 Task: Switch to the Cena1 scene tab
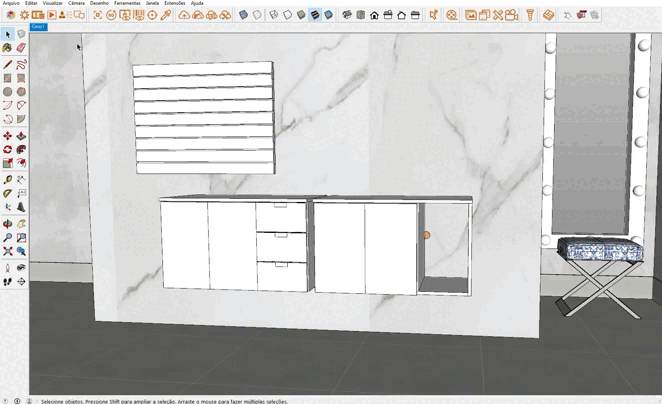[38, 27]
